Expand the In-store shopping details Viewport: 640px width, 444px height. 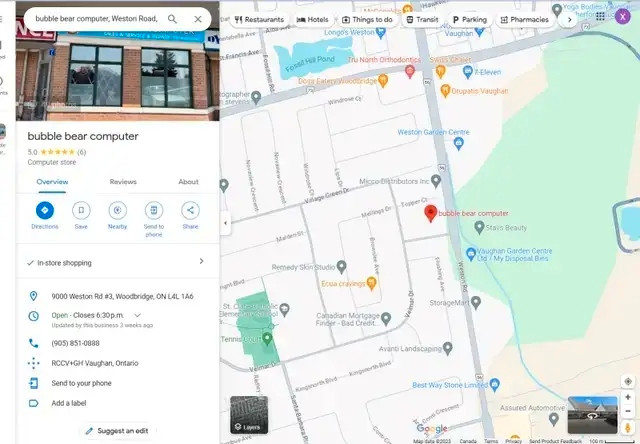tap(201, 262)
